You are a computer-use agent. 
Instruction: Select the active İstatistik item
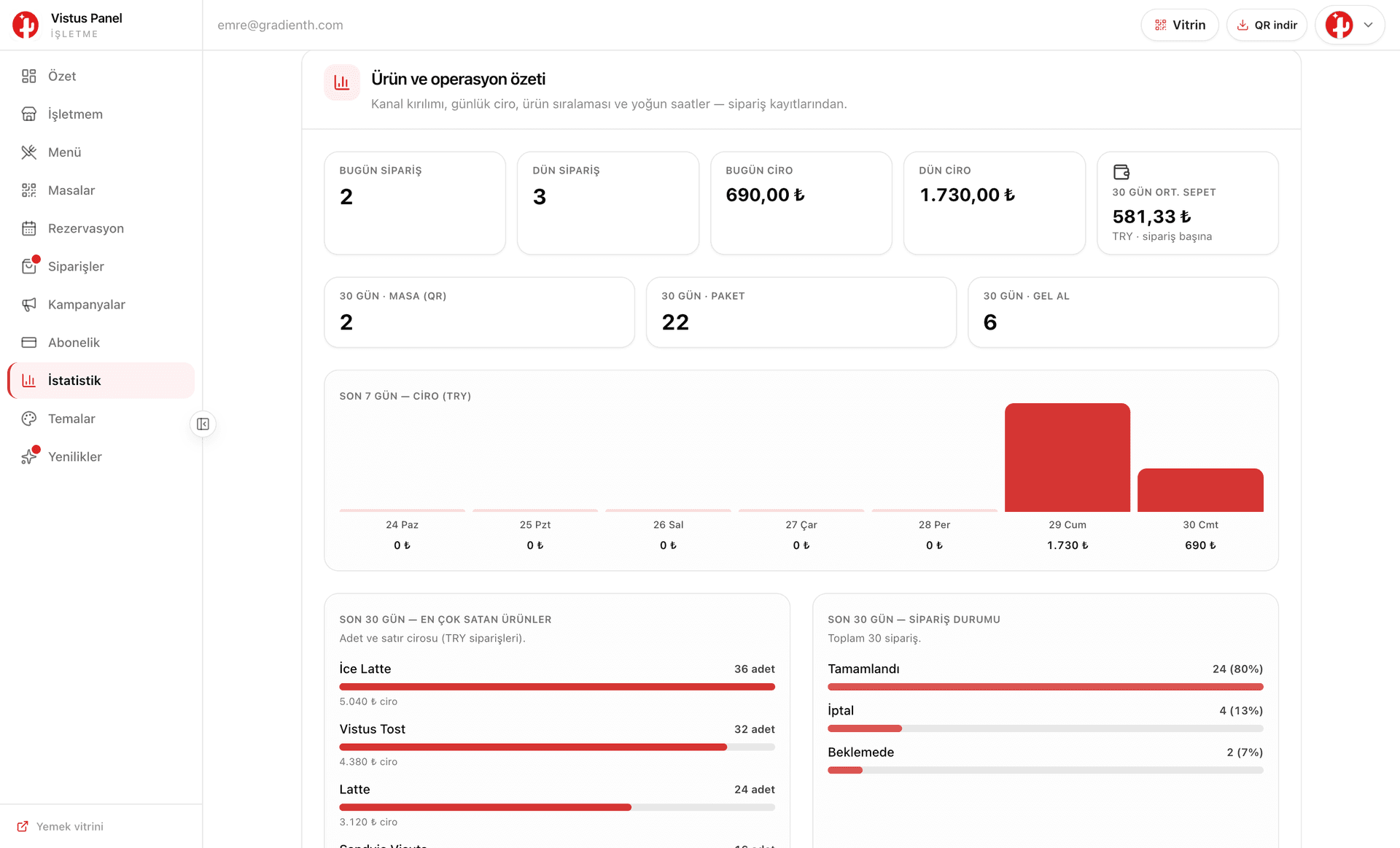point(101,380)
